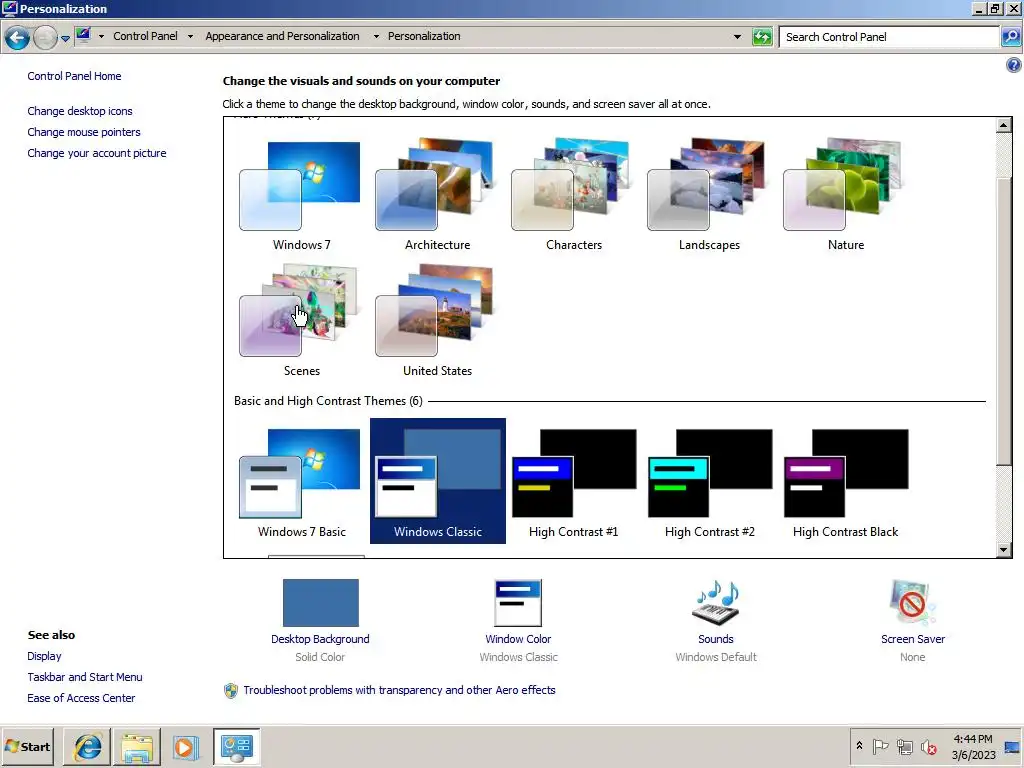Open Change your account picture link
The image size is (1024, 768).
[x=97, y=153]
